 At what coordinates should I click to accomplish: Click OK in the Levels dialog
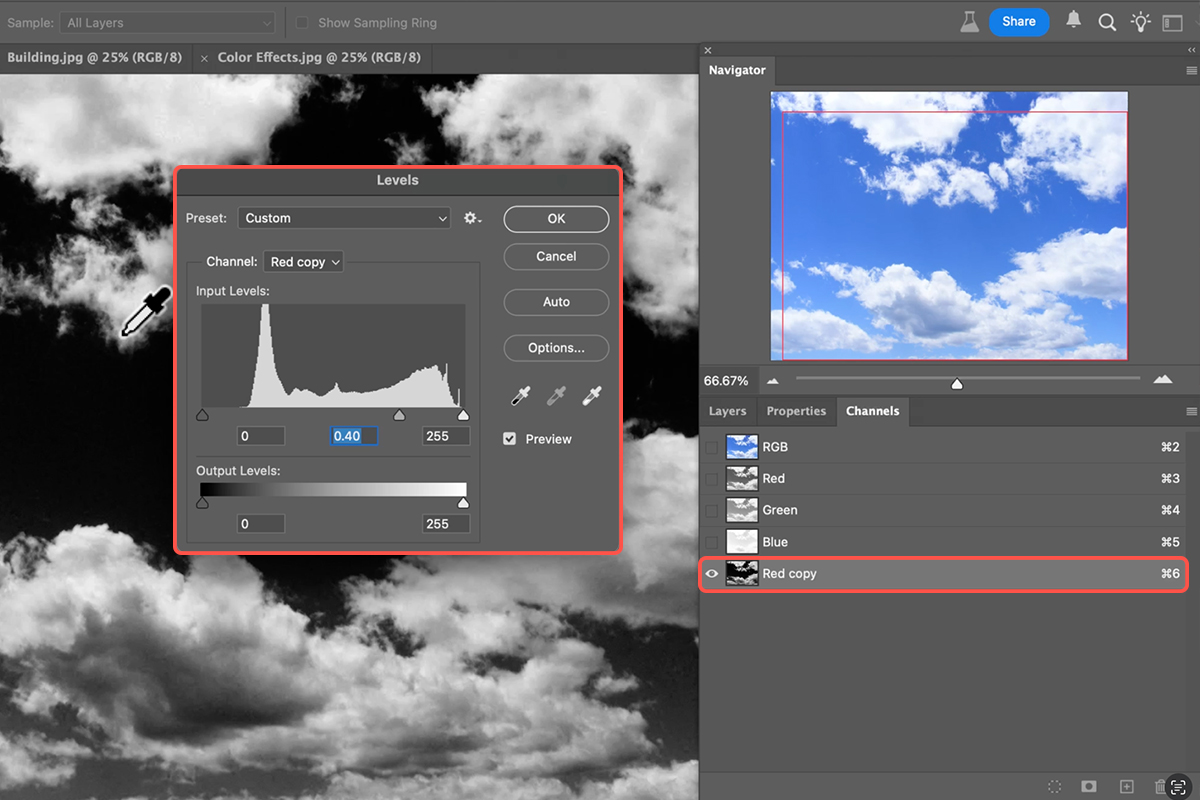click(x=556, y=219)
